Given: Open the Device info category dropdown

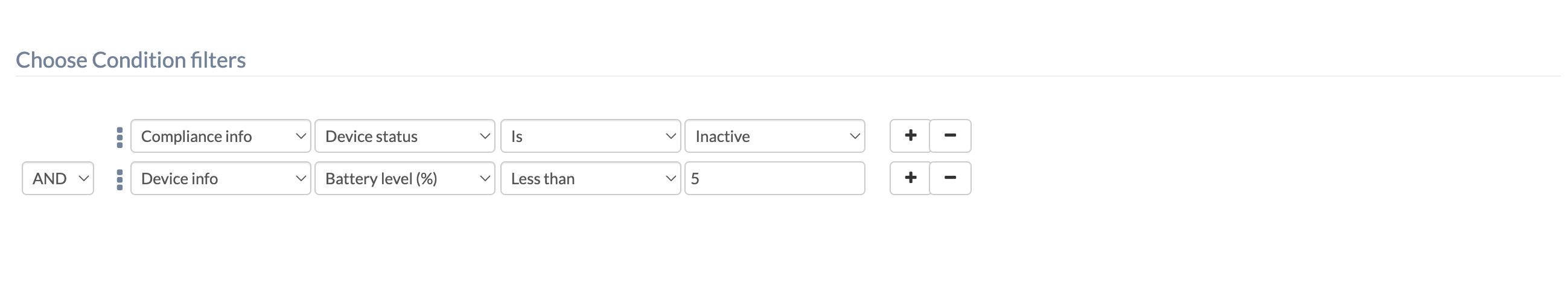Looking at the screenshot, I should coord(220,178).
